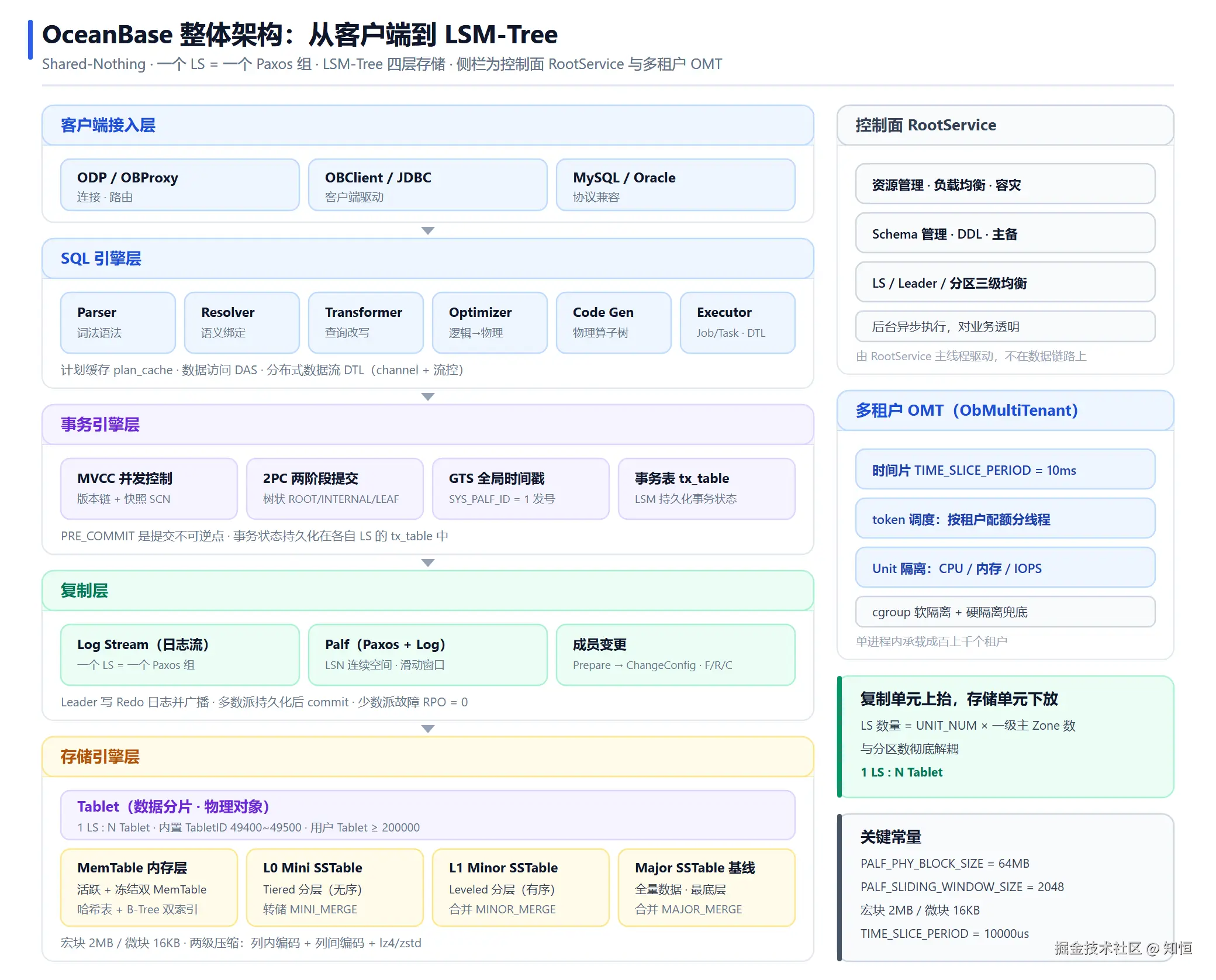Select the 资源管理 · 负载均衡 · 容灾 item
The image size is (1216, 980).
[1006, 185]
